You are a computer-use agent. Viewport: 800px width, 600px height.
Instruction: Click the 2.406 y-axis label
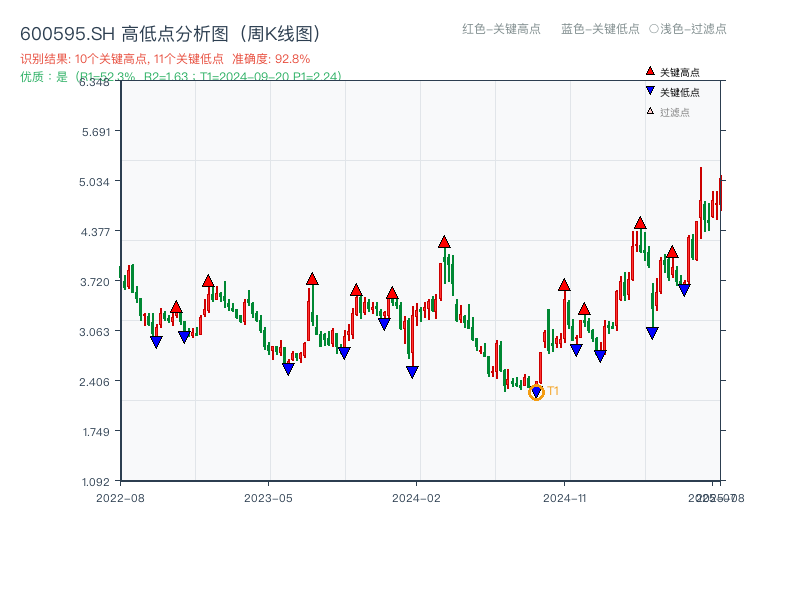click(94, 382)
